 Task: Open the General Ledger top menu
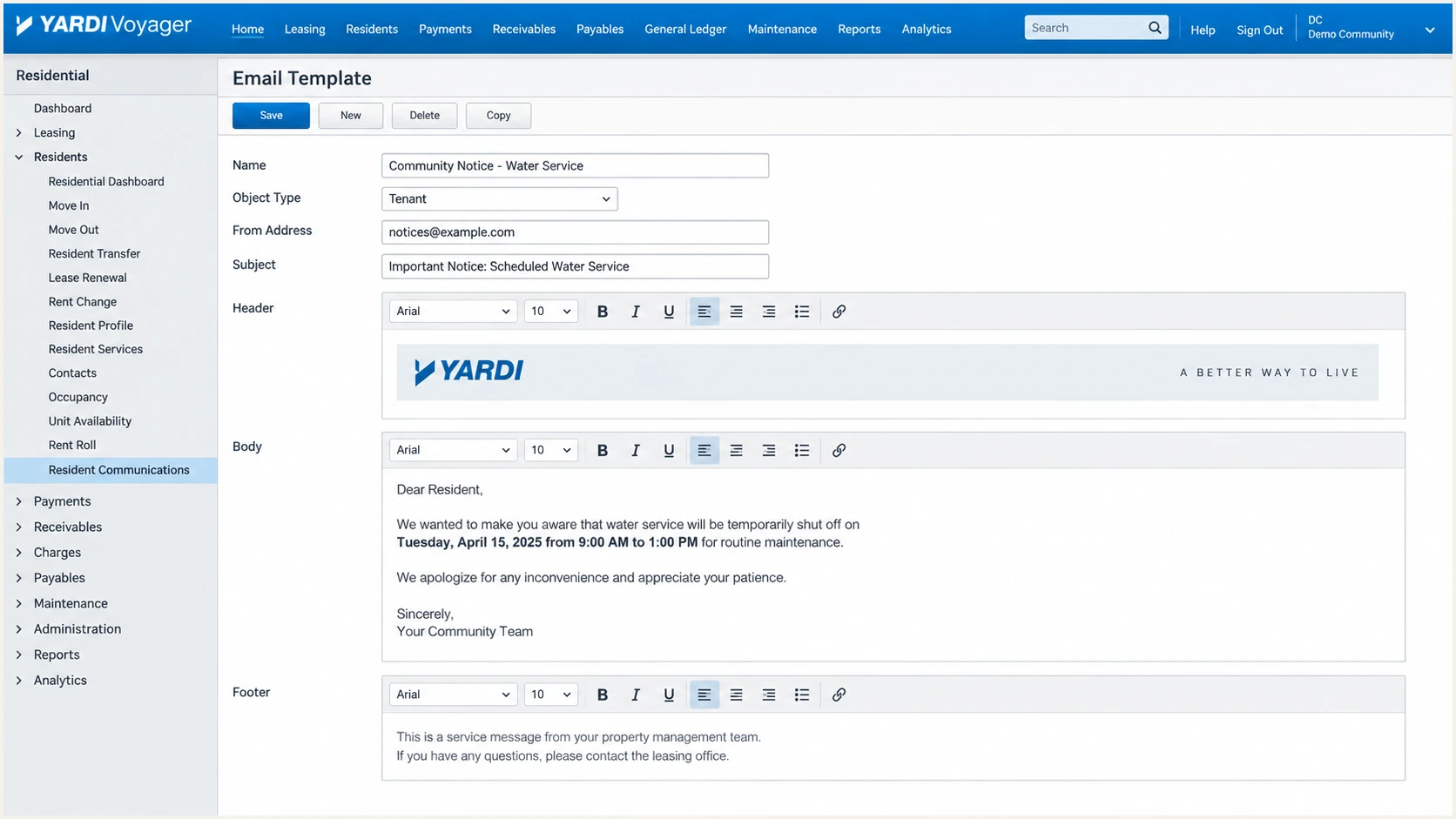point(685,29)
